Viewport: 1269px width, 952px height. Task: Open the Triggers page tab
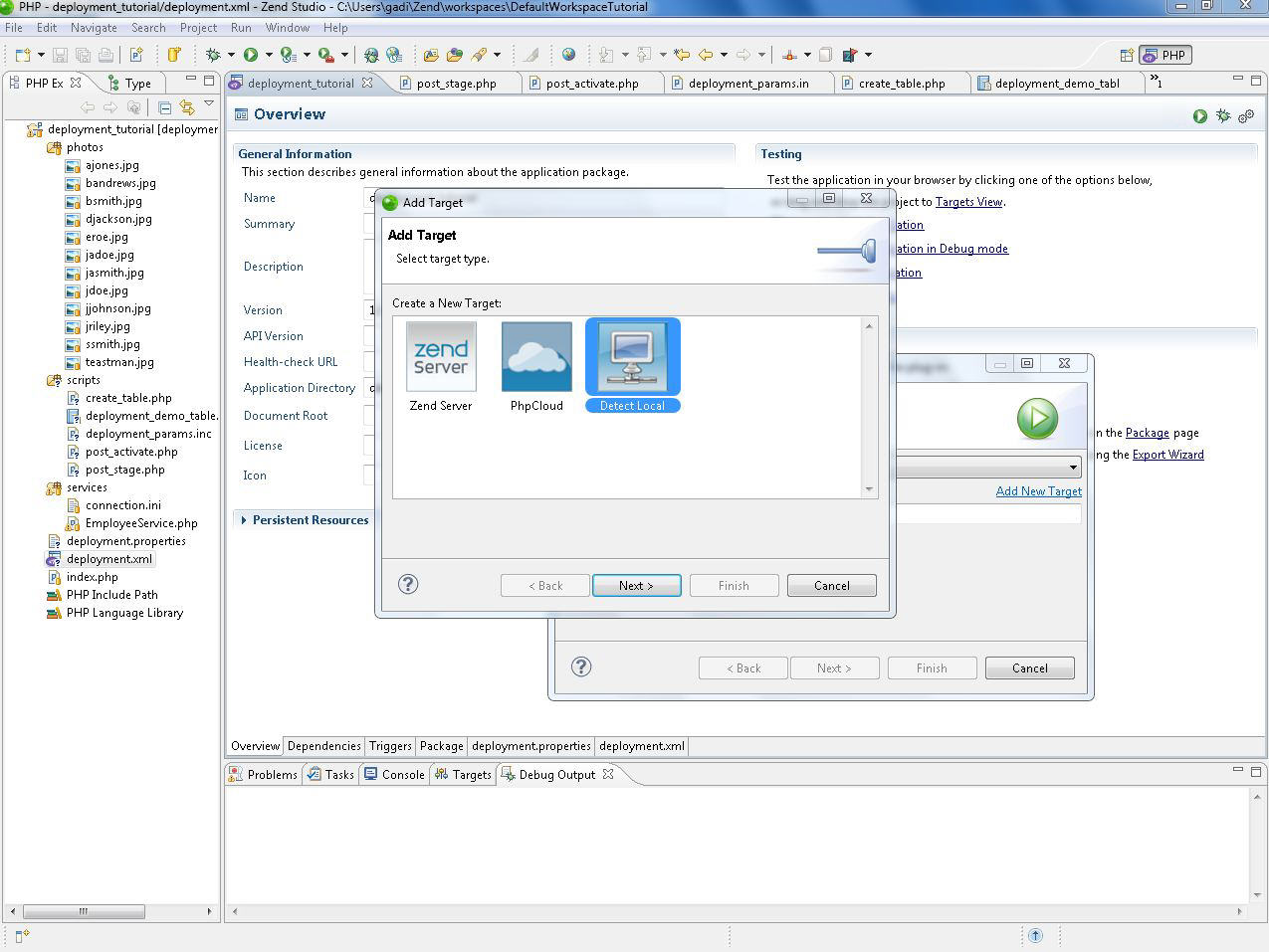tap(390, 746)
